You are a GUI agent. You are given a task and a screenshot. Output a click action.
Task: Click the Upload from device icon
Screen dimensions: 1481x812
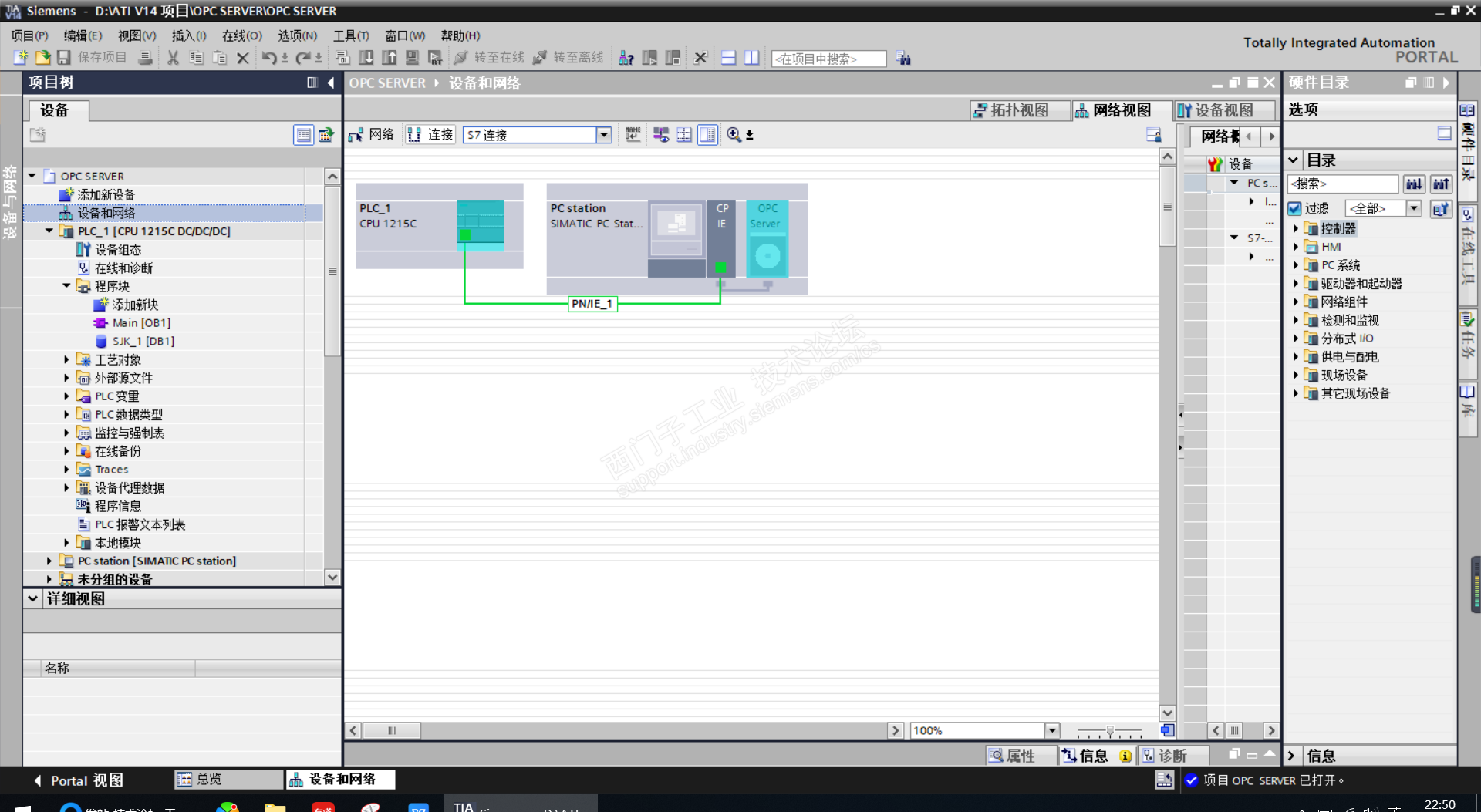390,58
